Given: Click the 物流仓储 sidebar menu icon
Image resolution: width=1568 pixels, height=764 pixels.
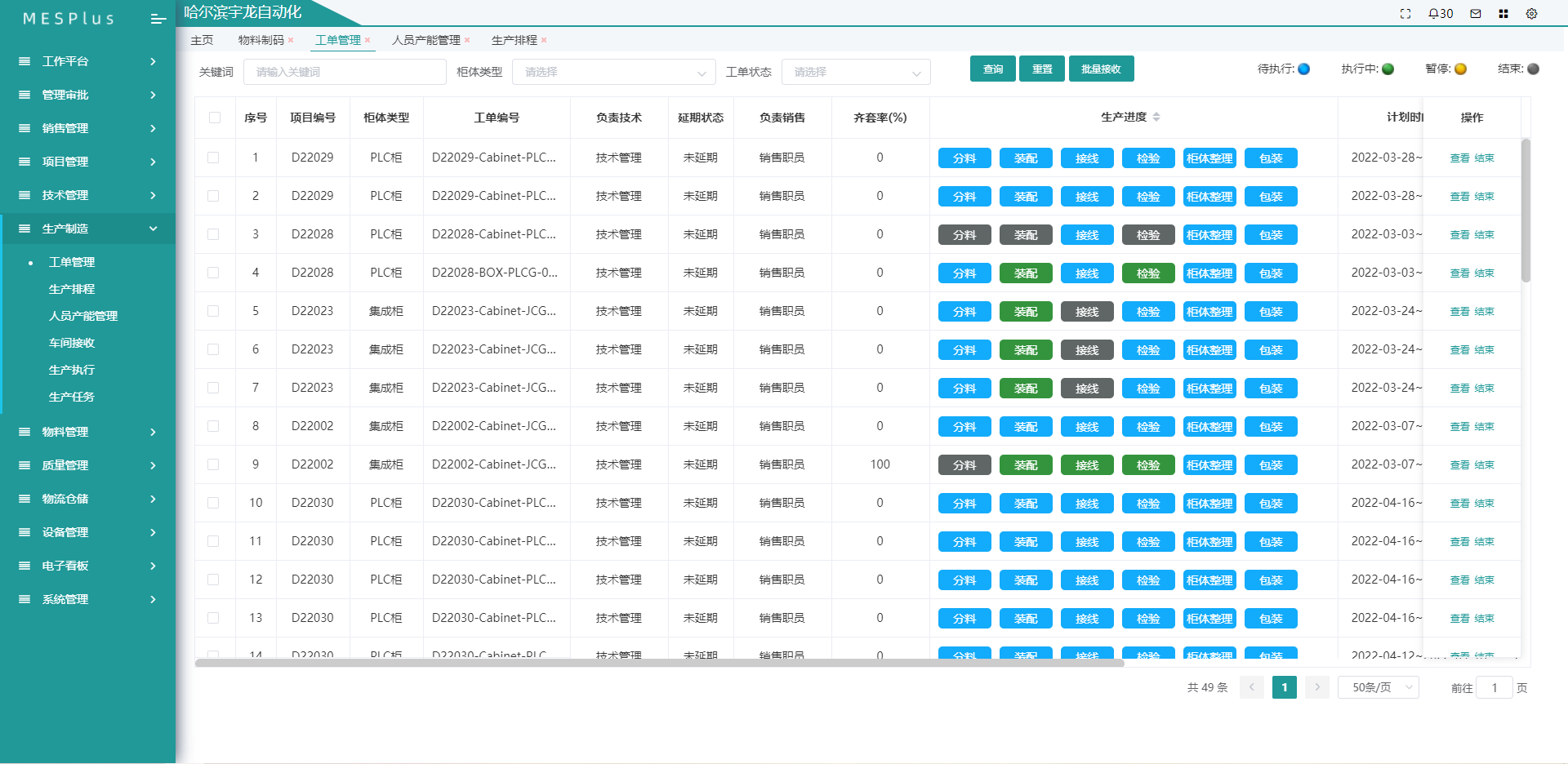Looking at the screenshot, I should [24, 499].
